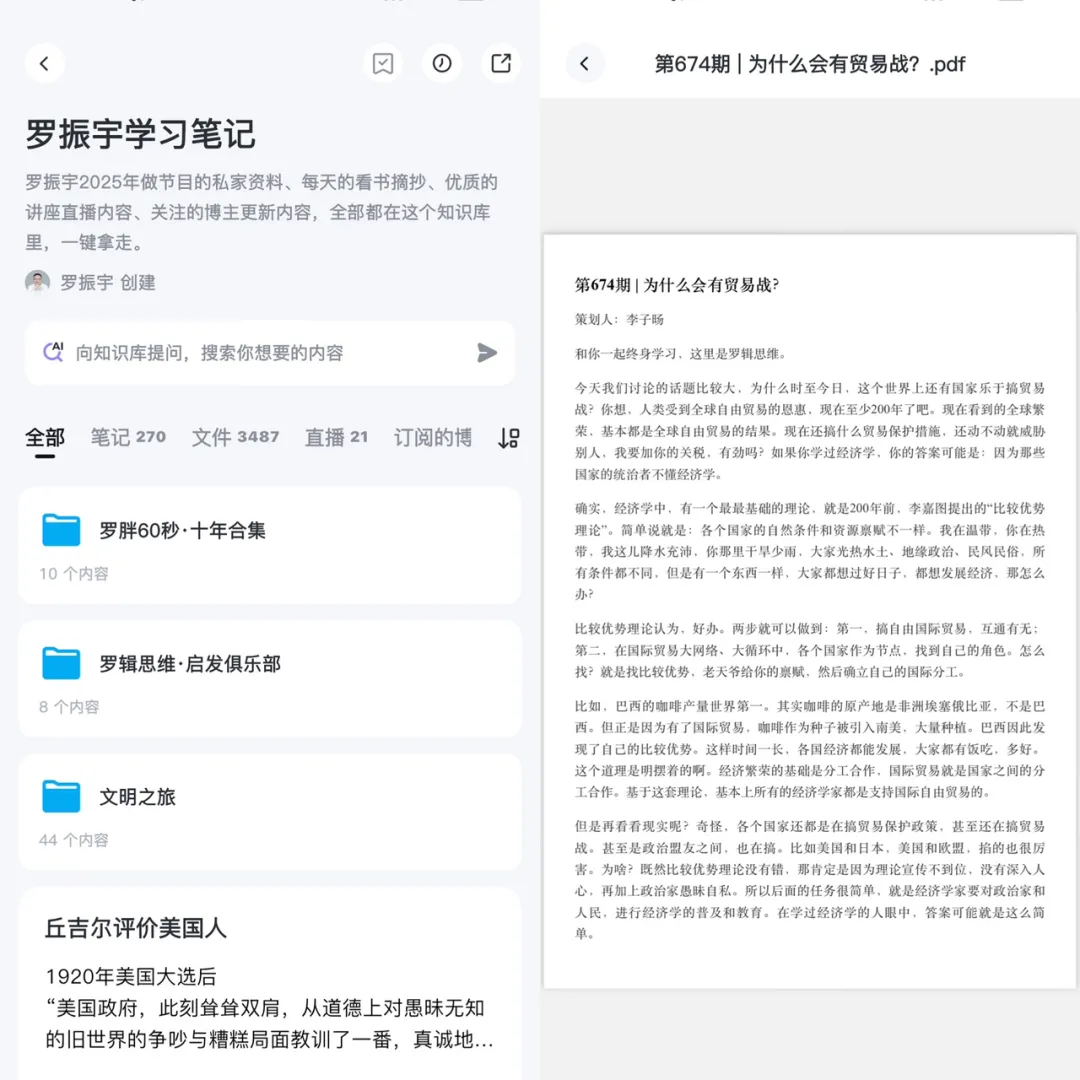This screenshot has width=1080, height=1080.
Task: Switch to the 文件 3487 tab
Action: 236,438
